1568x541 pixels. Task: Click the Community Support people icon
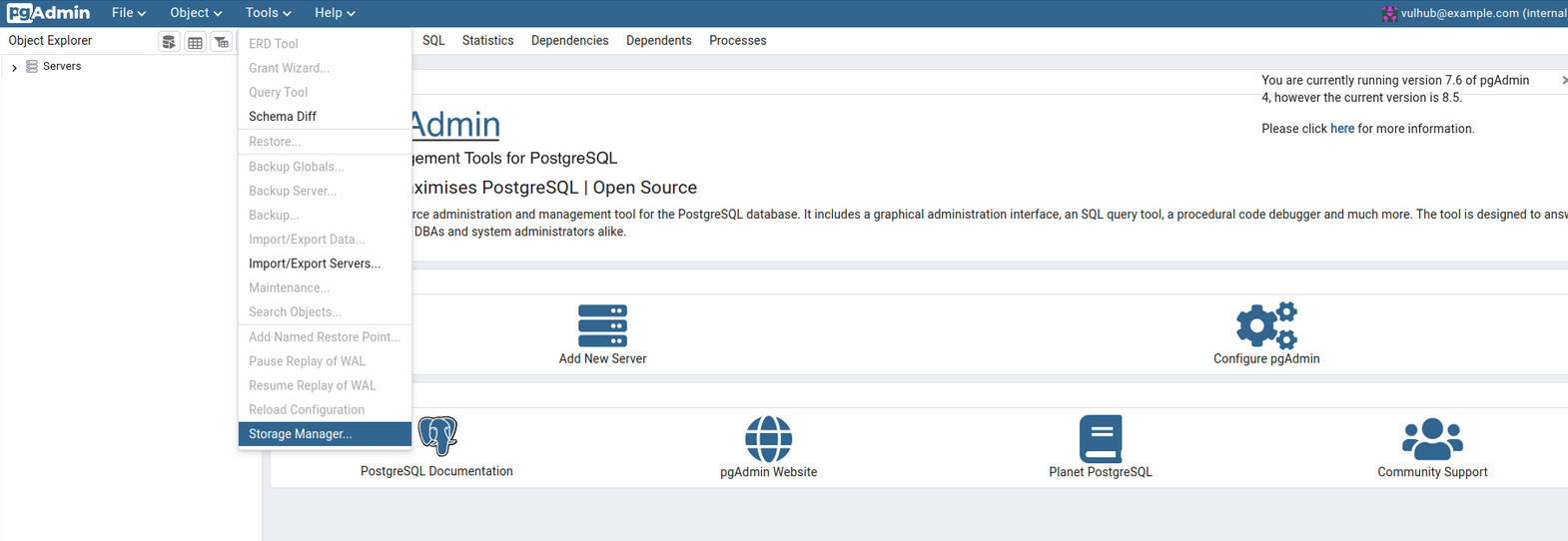[1432, 439]
